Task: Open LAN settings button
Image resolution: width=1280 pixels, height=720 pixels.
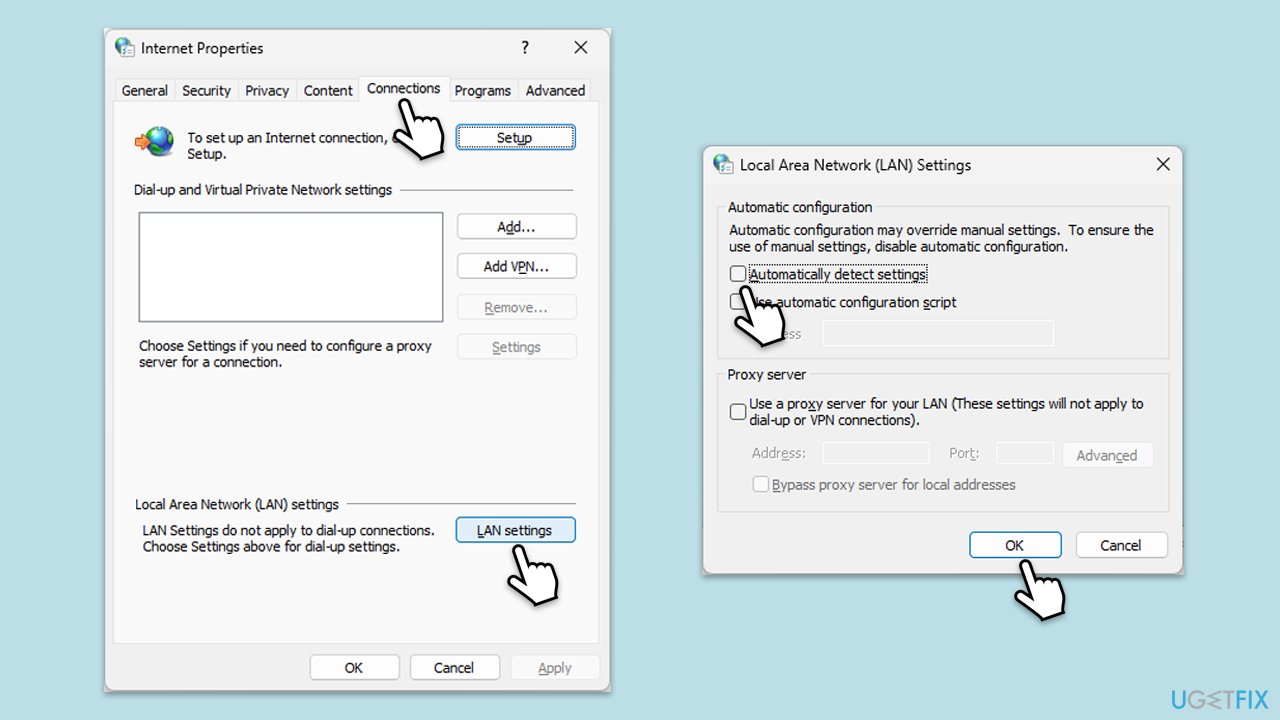Action: click(516, 530)
